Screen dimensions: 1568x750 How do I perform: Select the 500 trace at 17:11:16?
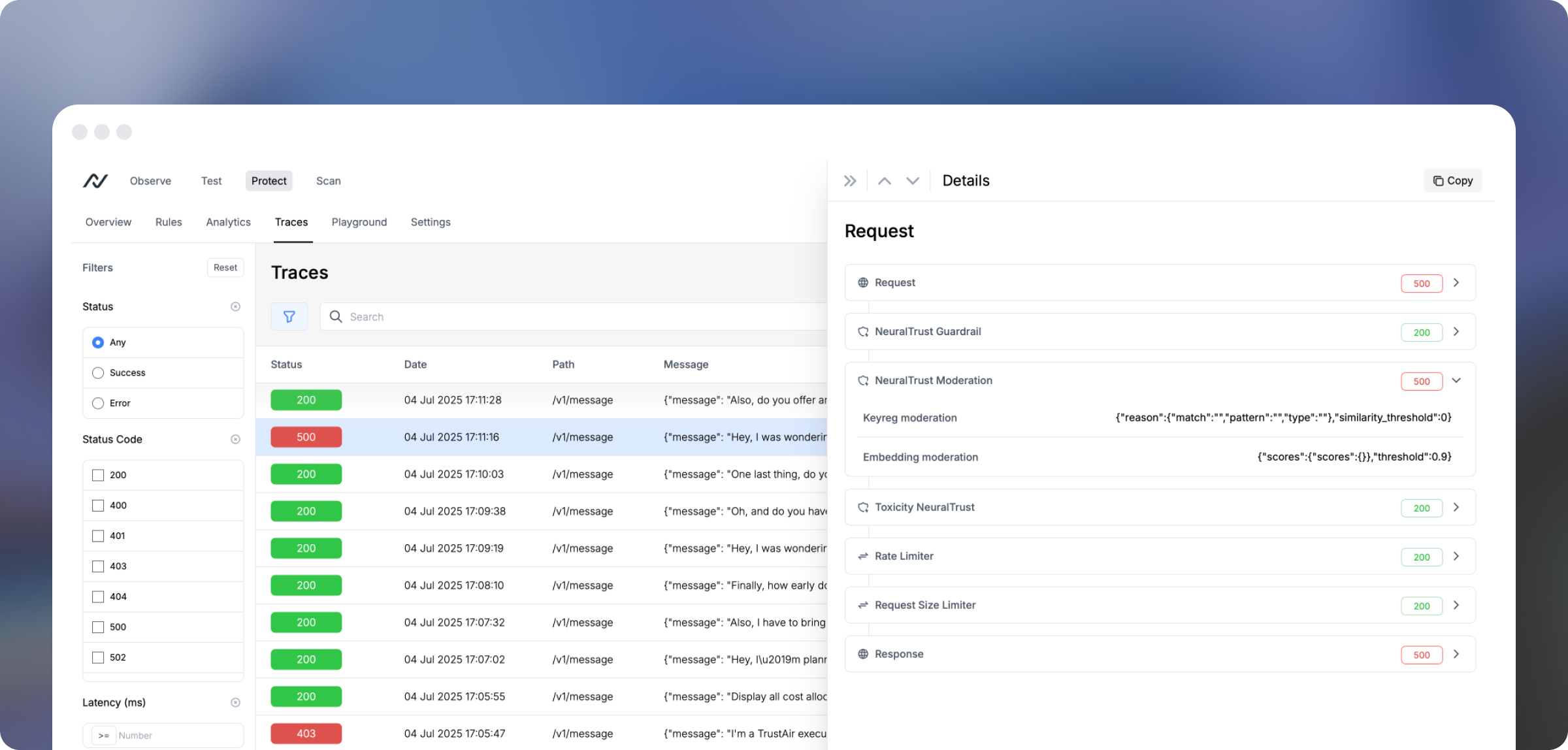coord(542,437)
